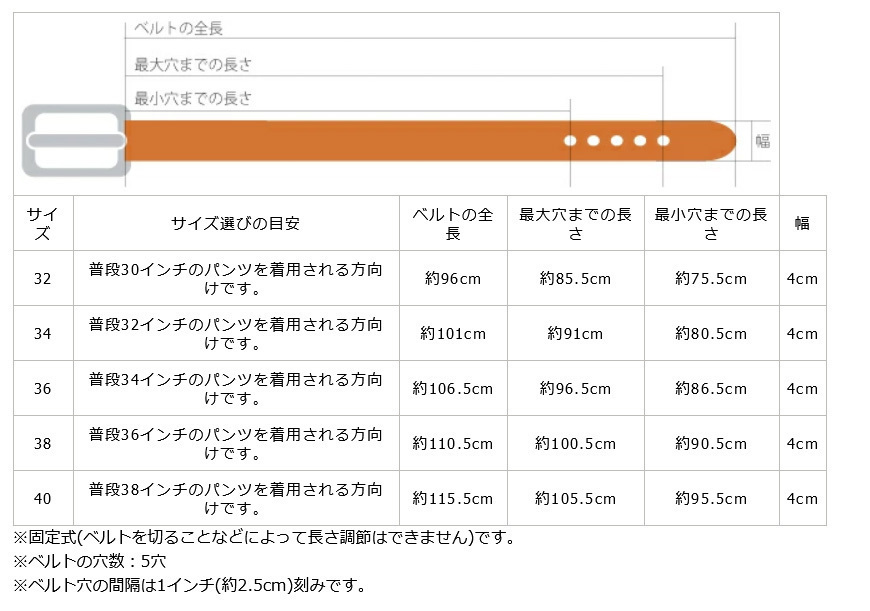Click the 約96cm total length cell
The height and width of the screenshot is (611, 870).
click(453, 279)
